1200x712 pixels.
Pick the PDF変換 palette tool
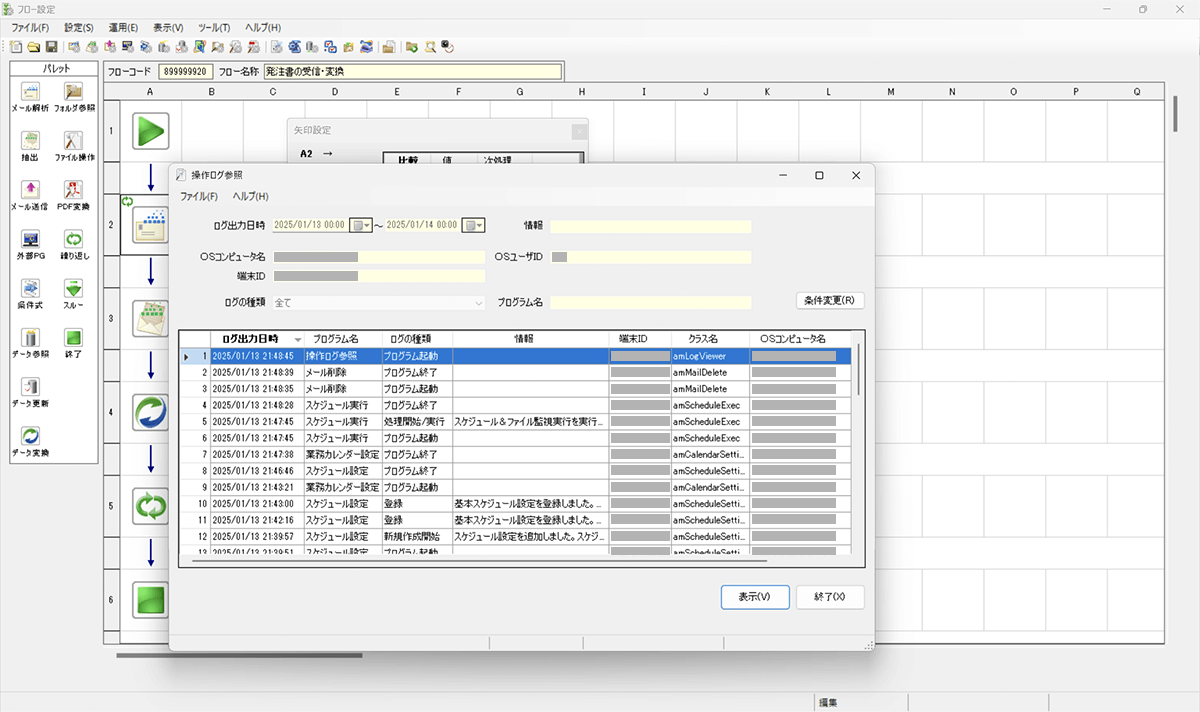[x=74, y=190]
